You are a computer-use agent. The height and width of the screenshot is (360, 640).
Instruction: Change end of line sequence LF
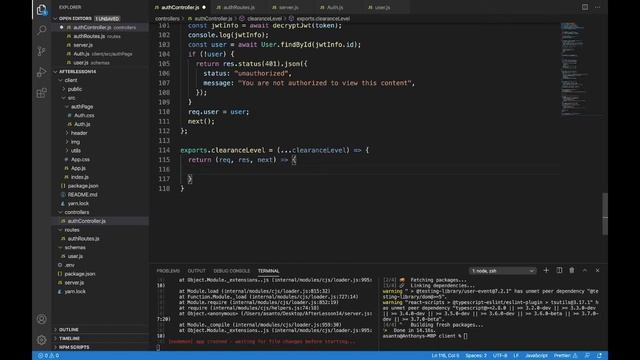pyautogui.click(x=516, y=356)
